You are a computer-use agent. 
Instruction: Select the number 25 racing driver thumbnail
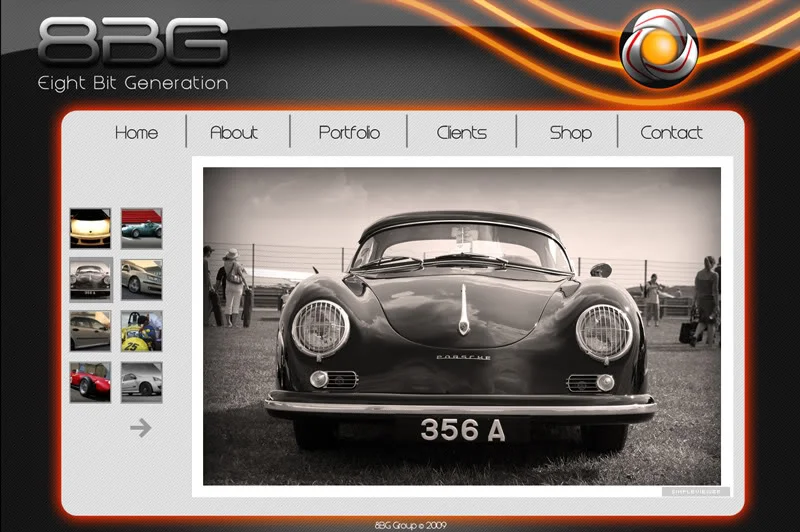141,331
